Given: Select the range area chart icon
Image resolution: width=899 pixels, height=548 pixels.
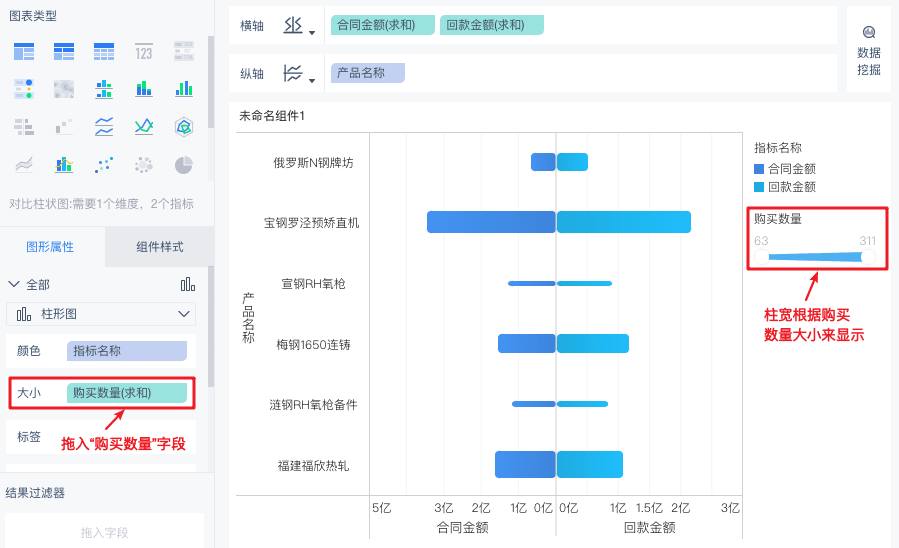Looking at the screenshot, I should click(x=24, y=165).
